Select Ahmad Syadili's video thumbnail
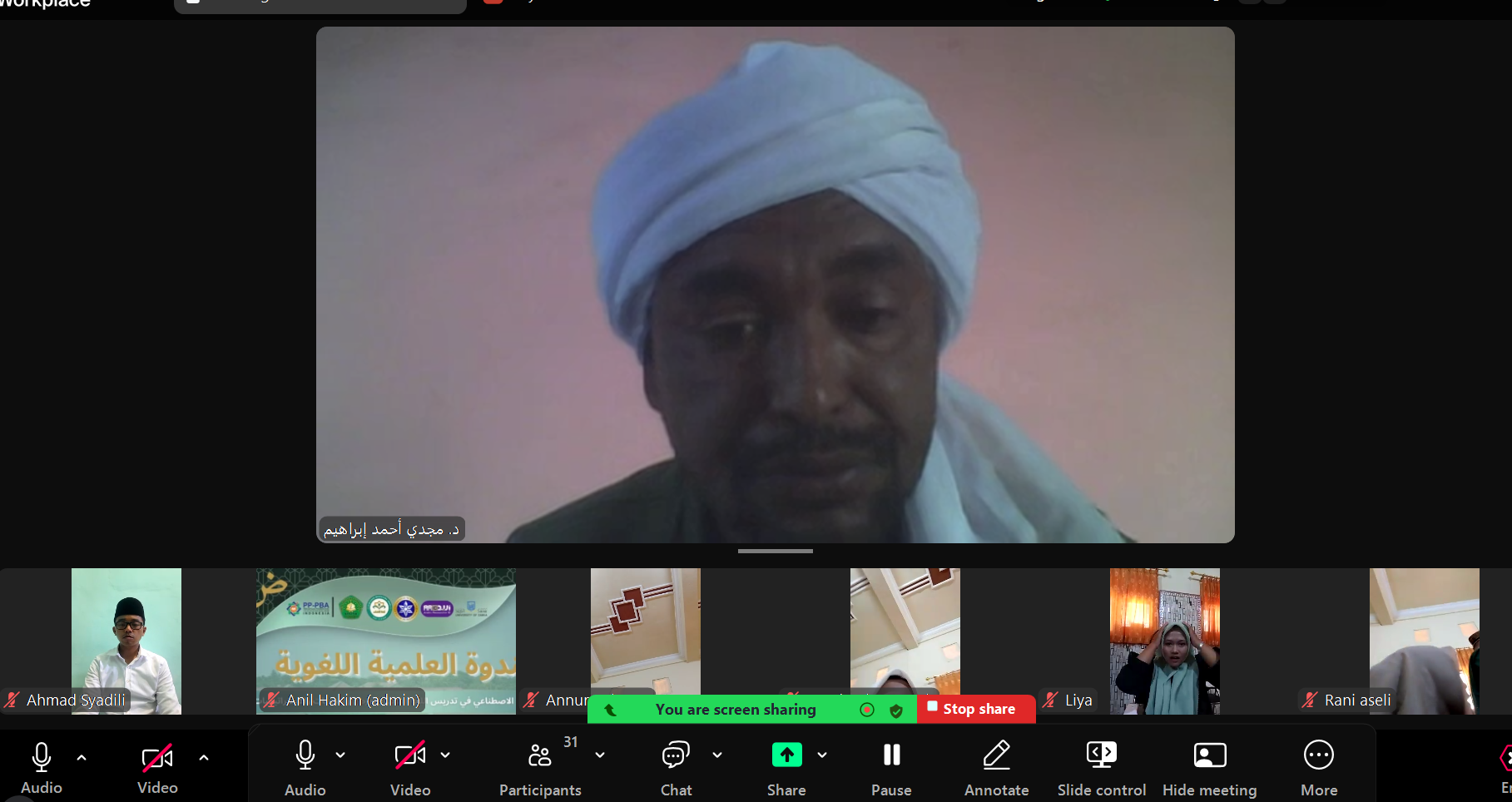This screenshot has width=1512, height=802. coord(126,641)
